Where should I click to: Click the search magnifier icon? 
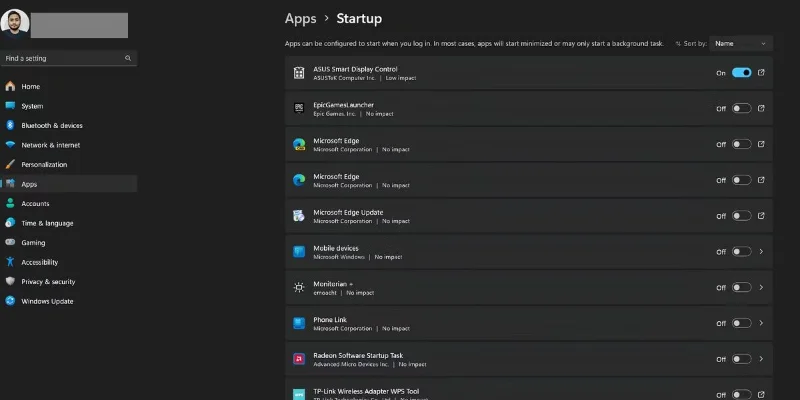[x=128, y=59]
